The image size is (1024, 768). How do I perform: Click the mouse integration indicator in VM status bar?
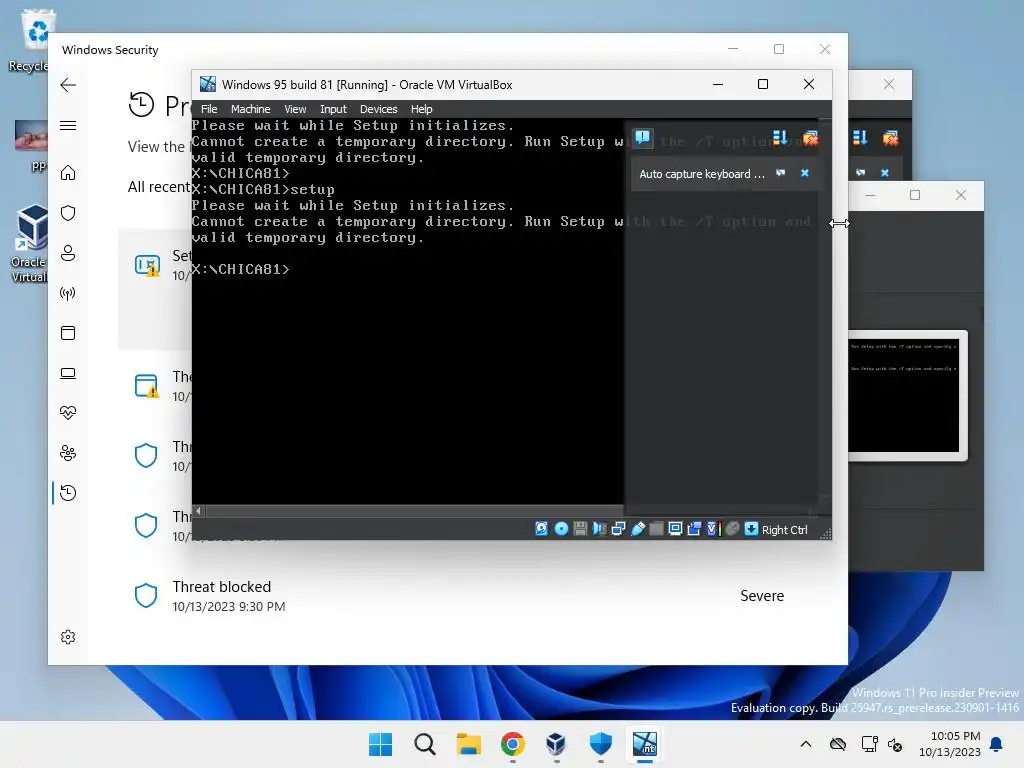point(732,529)
